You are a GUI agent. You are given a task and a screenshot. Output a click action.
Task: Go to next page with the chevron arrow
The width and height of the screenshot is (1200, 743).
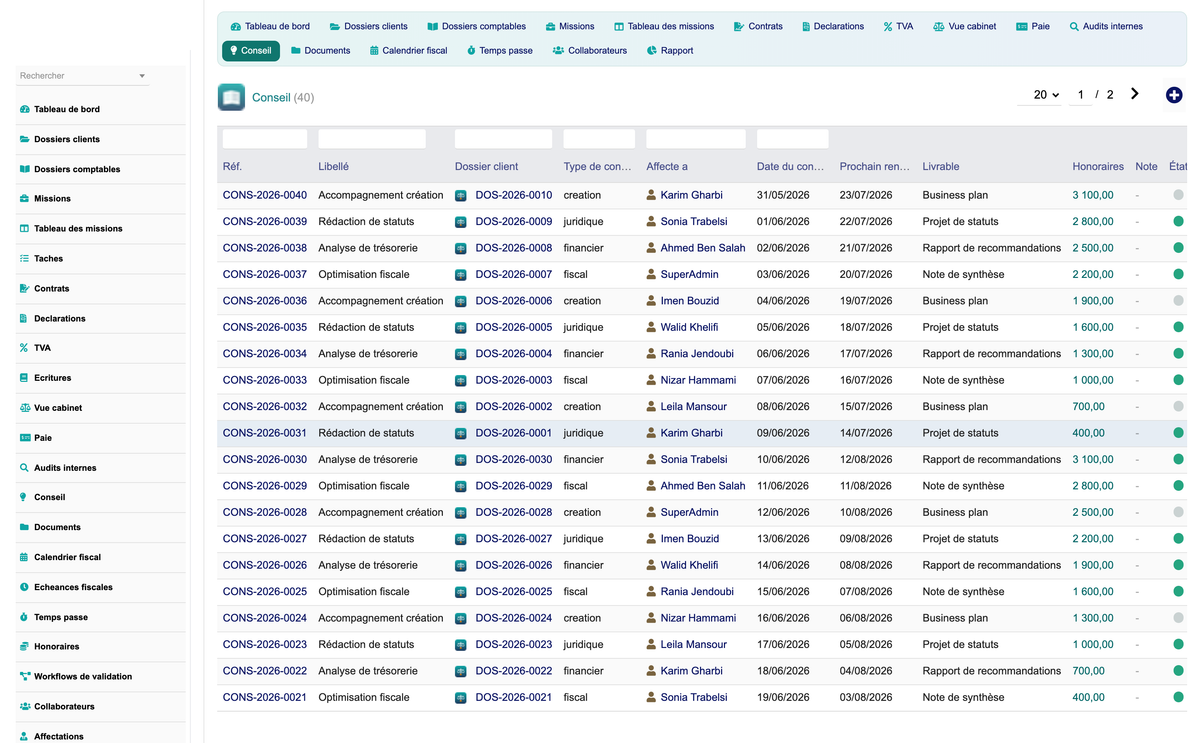[x=1135, y=94]
